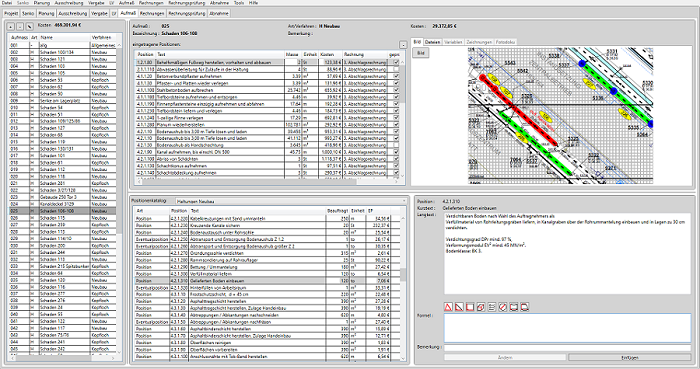Sort Aufmaß list by Name column header

(65, 37)
